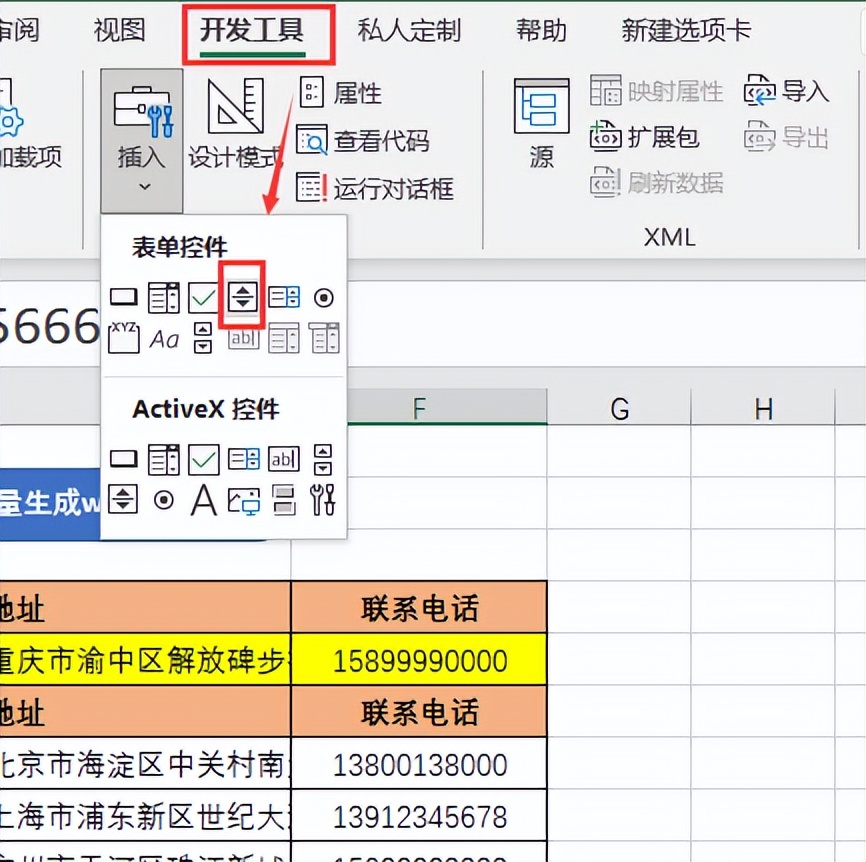
Task: Insert a form control Scroll Bar
Action: (203, 338)
